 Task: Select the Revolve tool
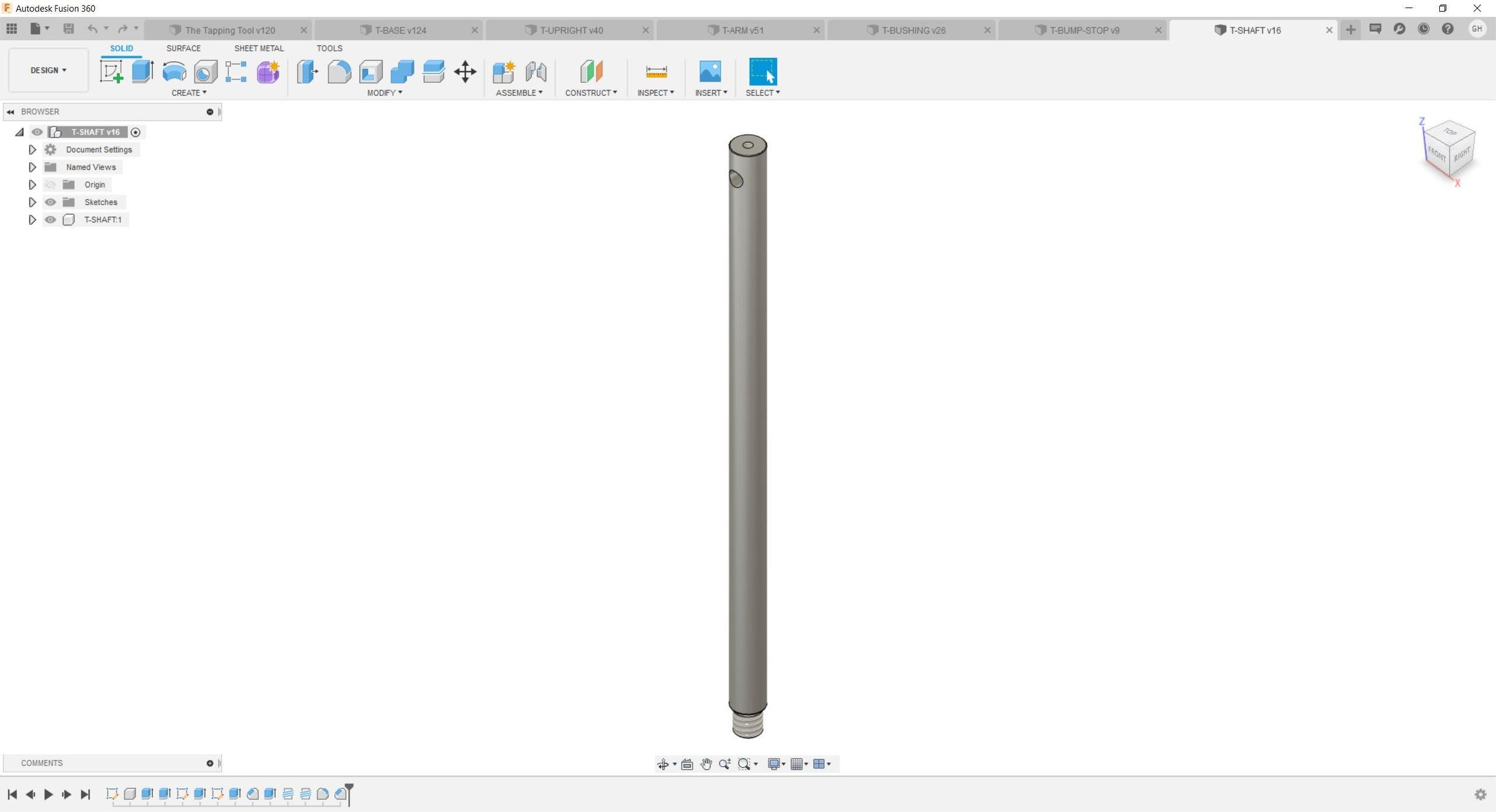tap(174, 72)
